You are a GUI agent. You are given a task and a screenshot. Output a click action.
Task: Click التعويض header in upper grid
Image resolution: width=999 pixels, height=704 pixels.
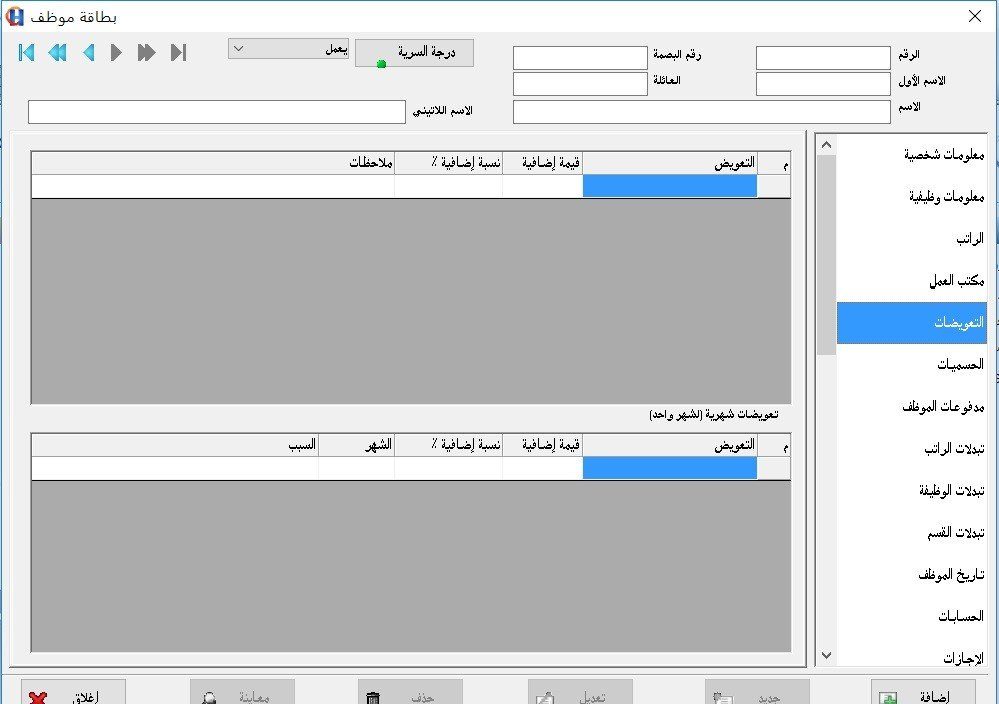pos(670,163)
